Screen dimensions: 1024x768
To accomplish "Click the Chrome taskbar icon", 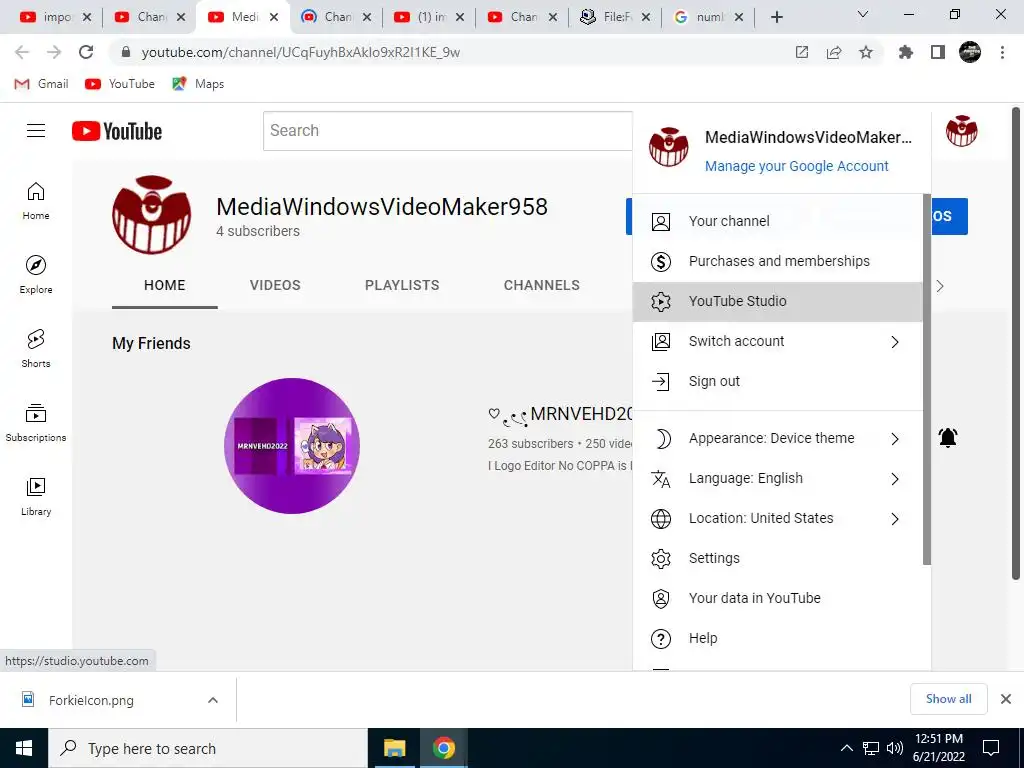I will coord(443,748).
